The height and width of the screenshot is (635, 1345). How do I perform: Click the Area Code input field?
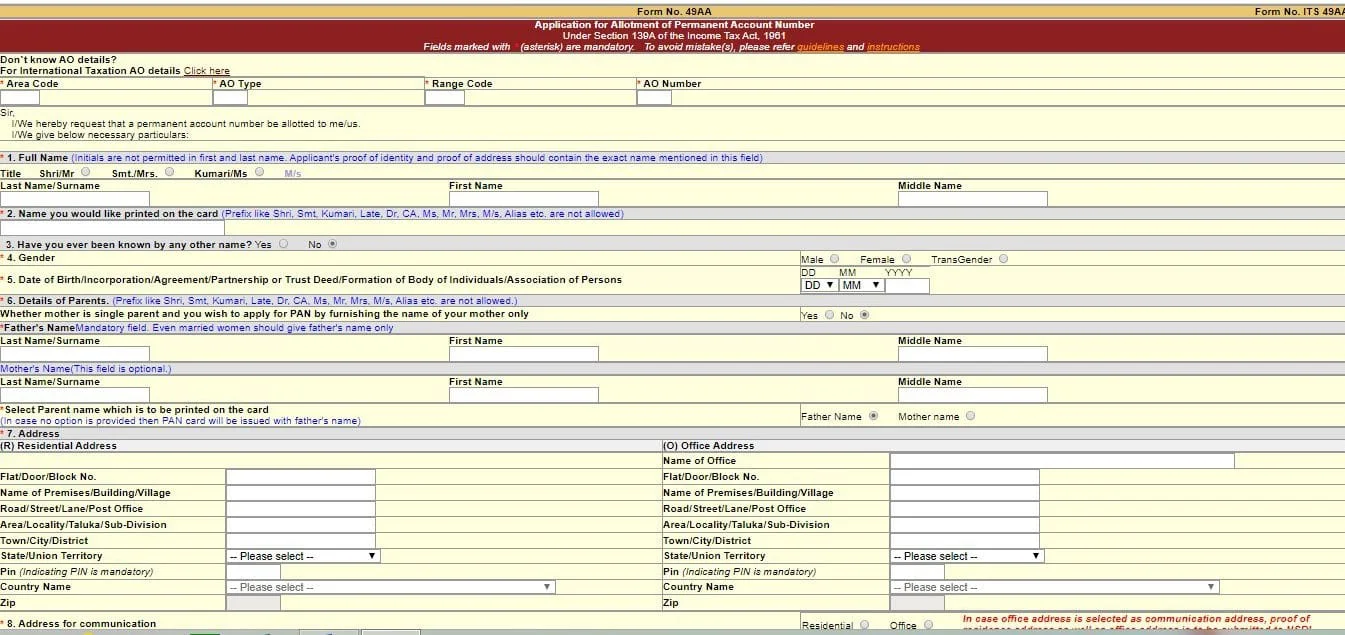coord(20,97)
